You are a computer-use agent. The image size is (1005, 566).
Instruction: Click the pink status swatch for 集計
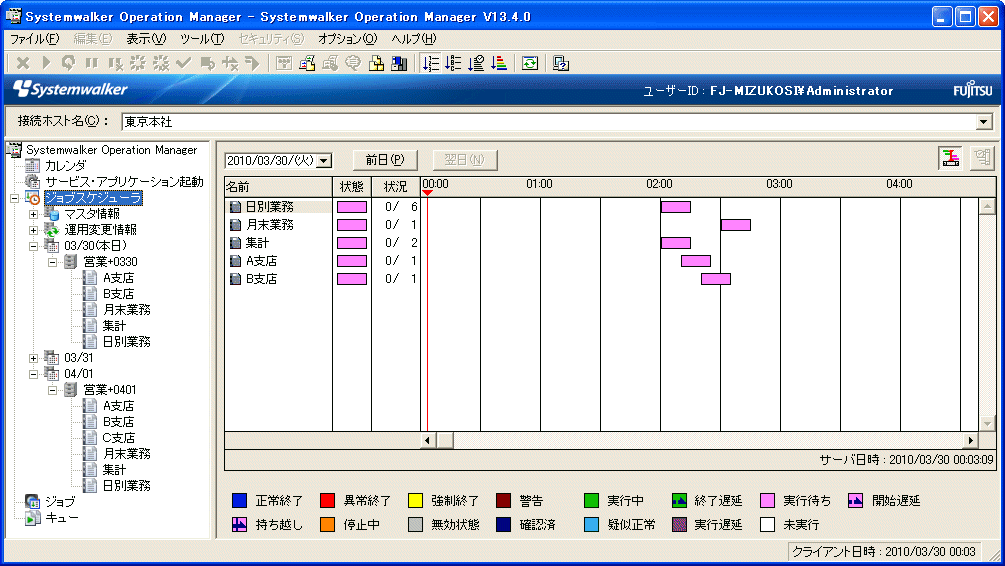point(352,243)
